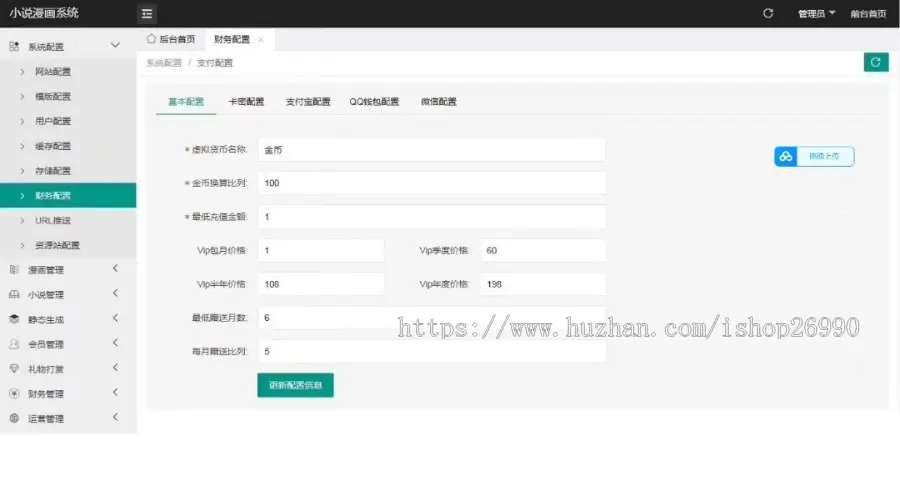
Task: Click the green refresh button on the right
Action: (x=875, y=62)
